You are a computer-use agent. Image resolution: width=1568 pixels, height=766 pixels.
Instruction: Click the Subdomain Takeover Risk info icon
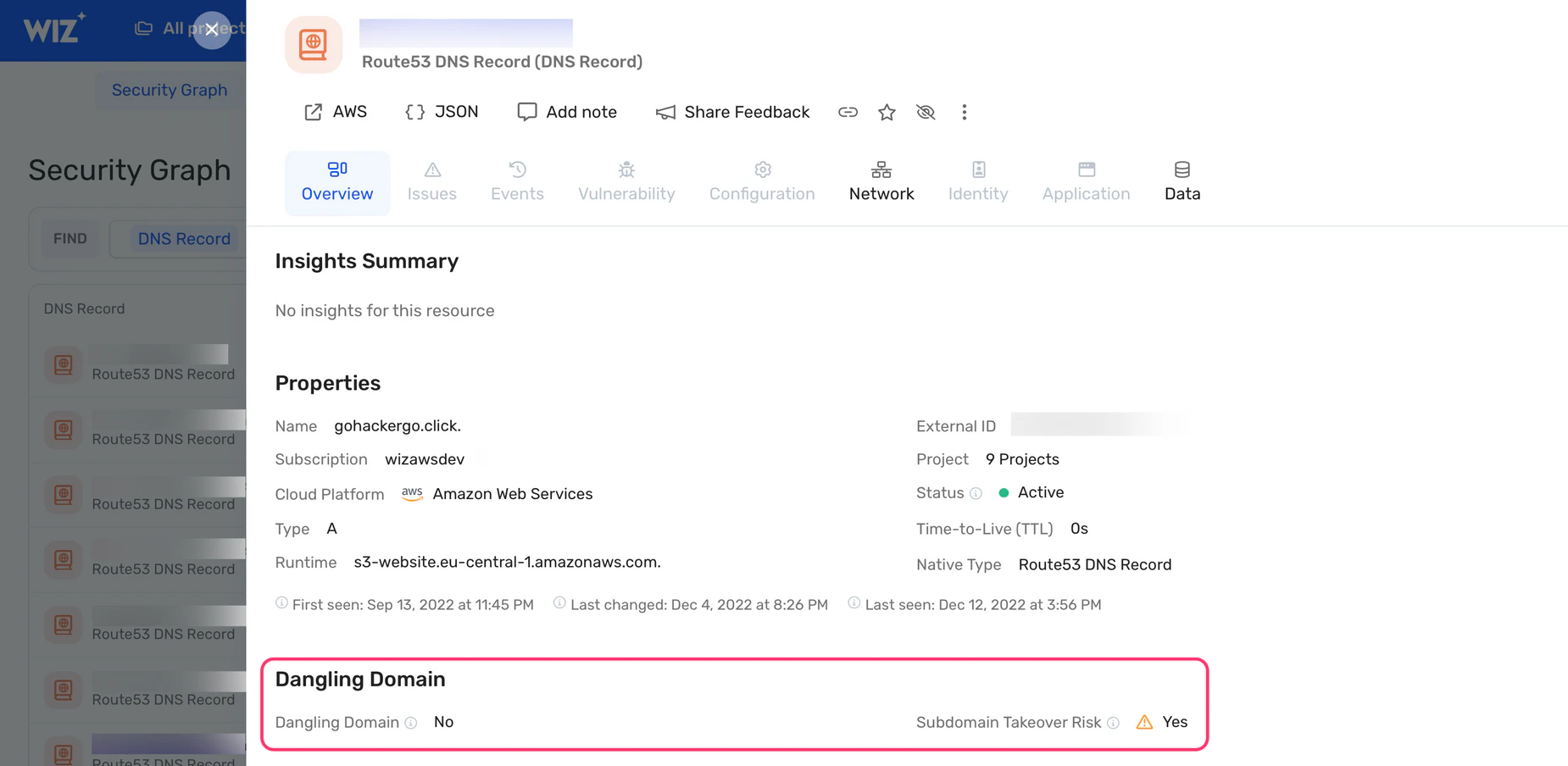[1114, 723]
